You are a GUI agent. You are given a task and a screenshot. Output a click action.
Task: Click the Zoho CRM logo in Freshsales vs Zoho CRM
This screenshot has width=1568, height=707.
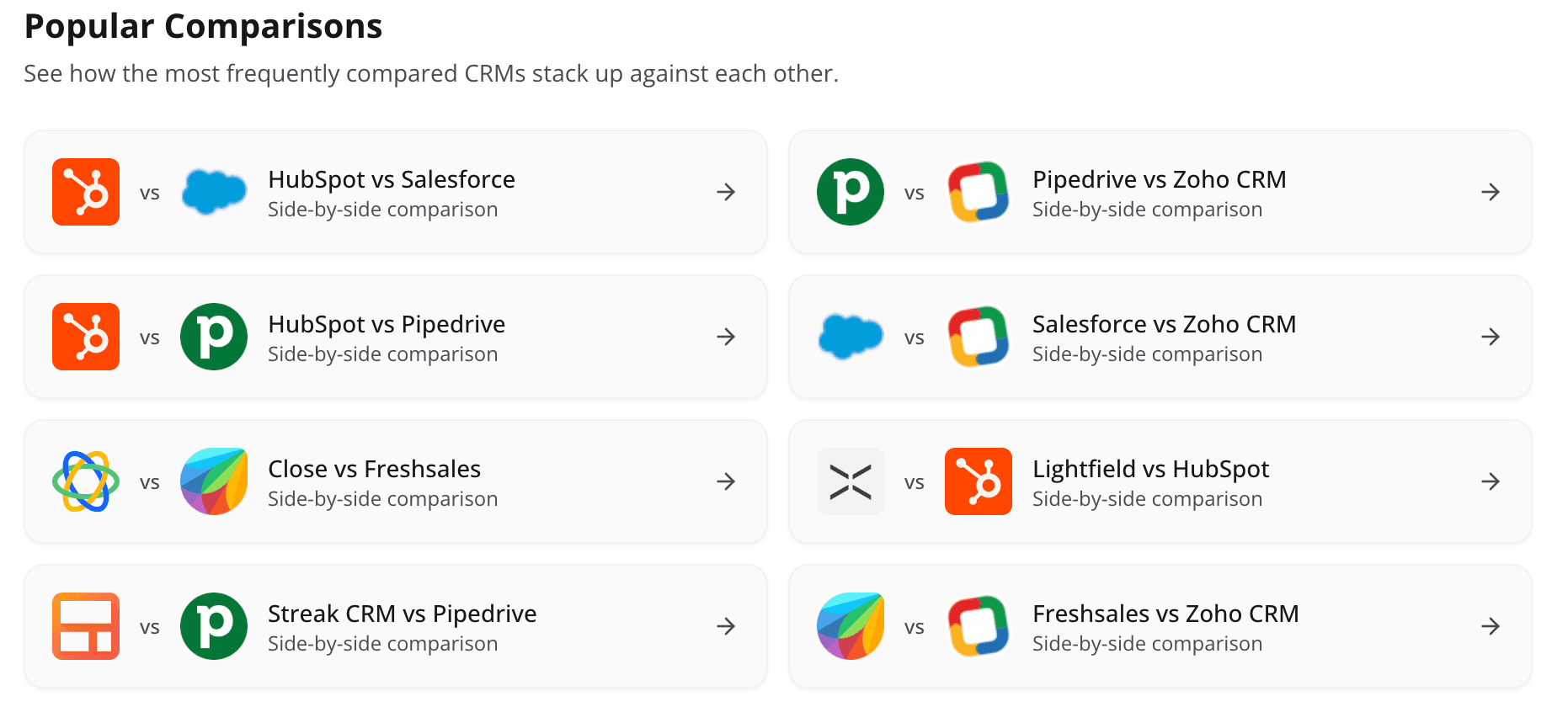point(979,626)
